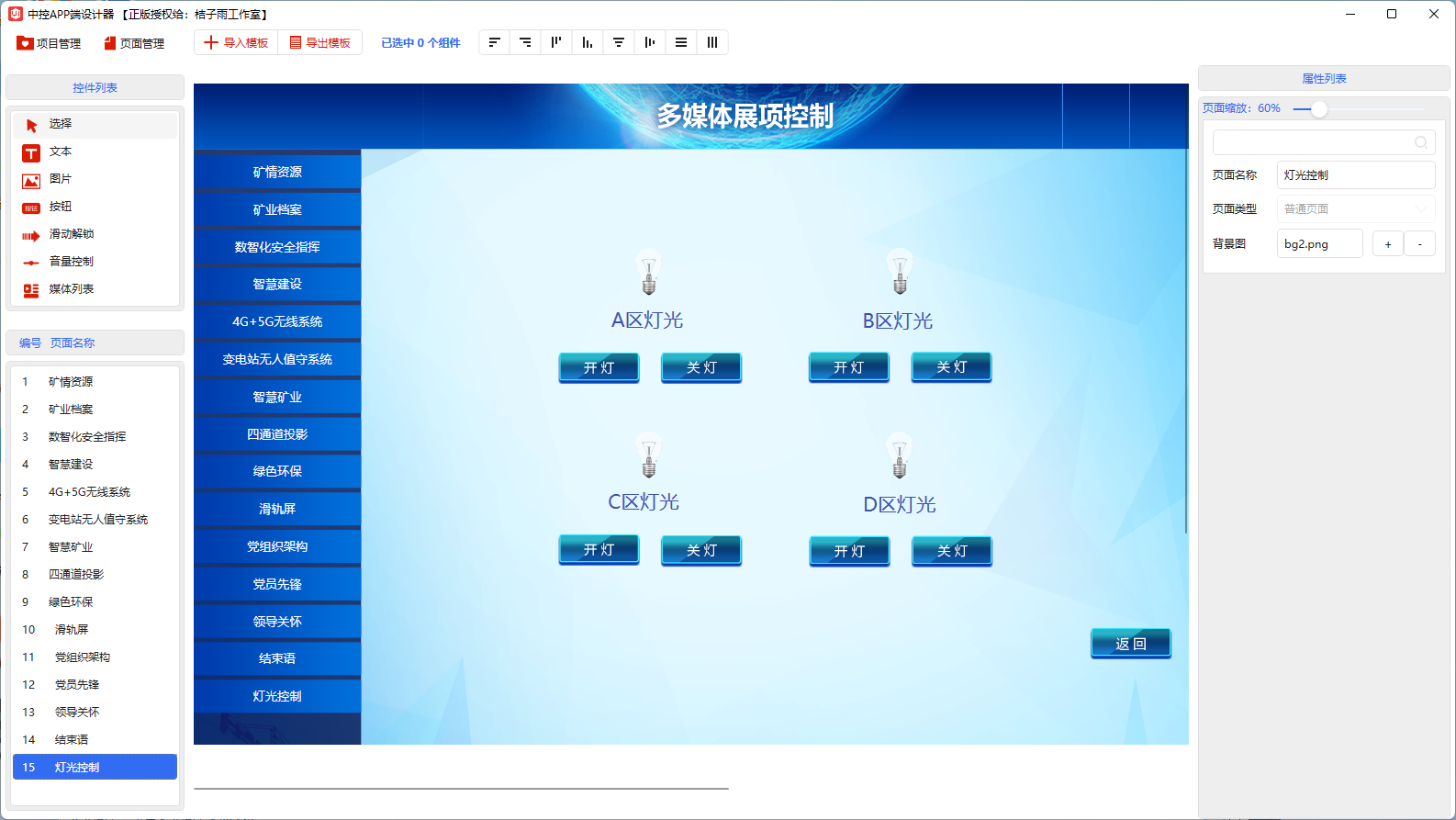Image resolution: width=1456 pixels, height=820 pixels.
Task: Click the A区灯光 light bulb image
Action: click(649, 272)
